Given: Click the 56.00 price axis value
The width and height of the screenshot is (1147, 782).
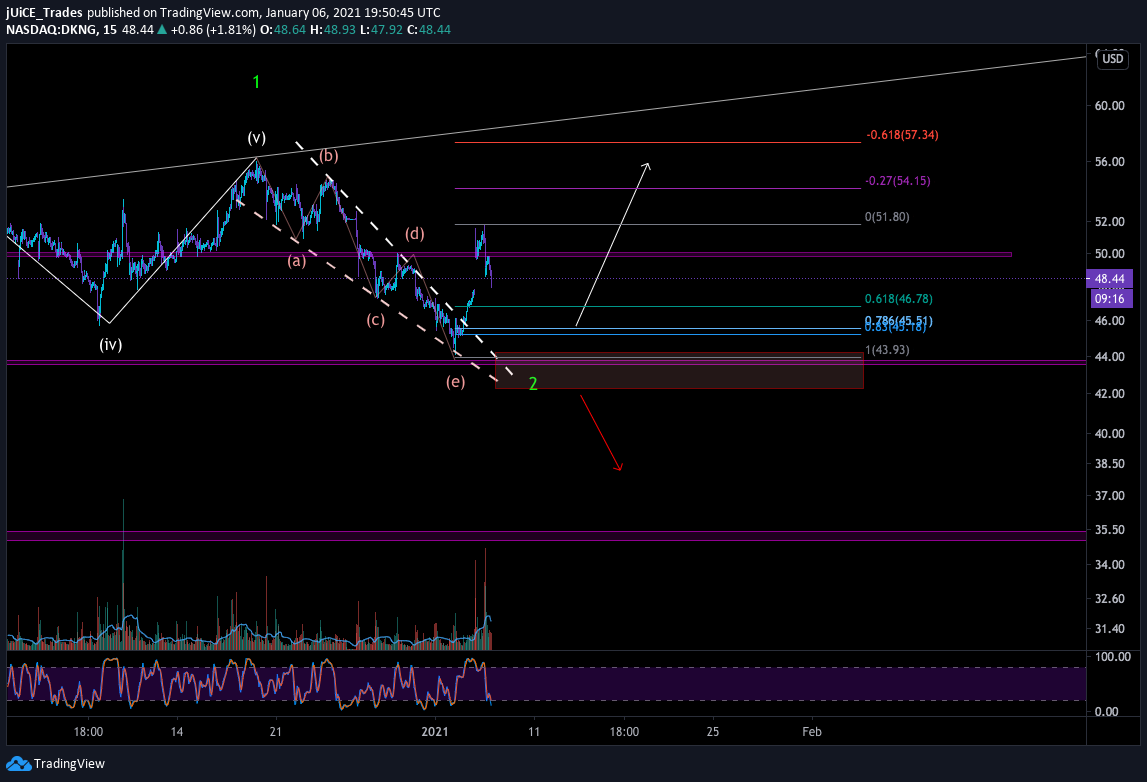Looking at the screenshot, I should pyautogui.click(x=1109, y=162).
